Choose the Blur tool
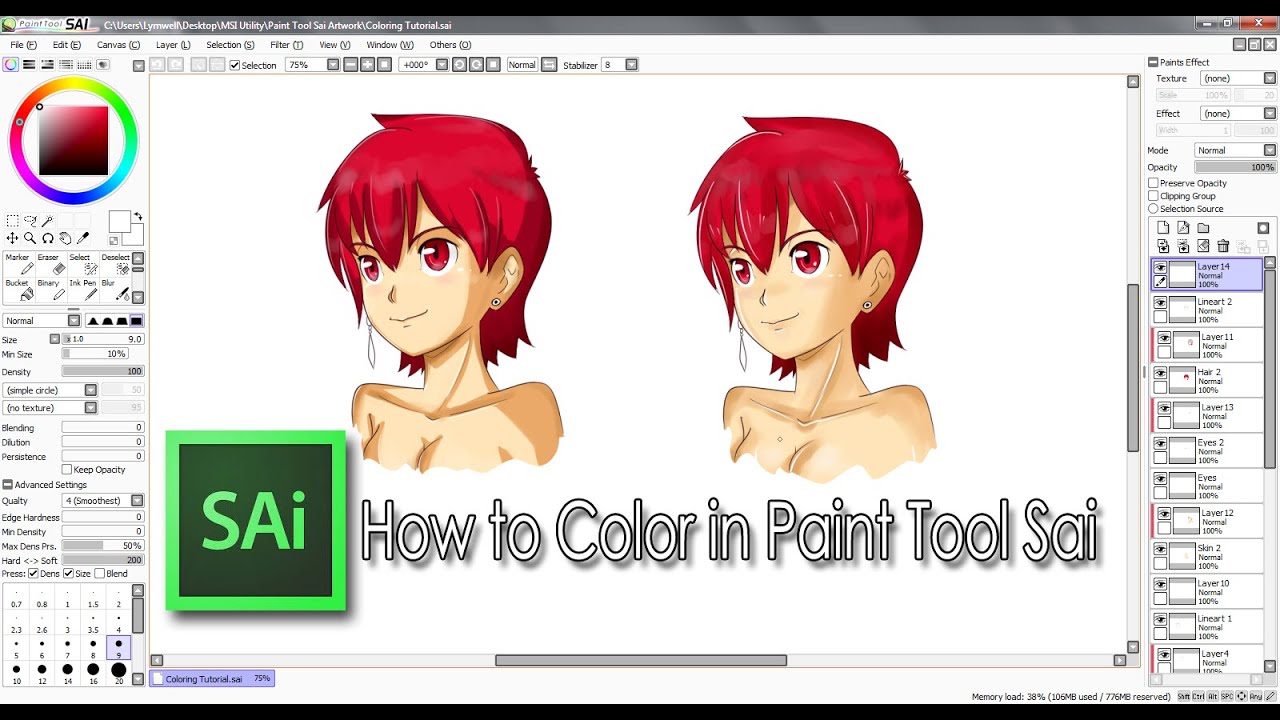 [x=115, y=290]
